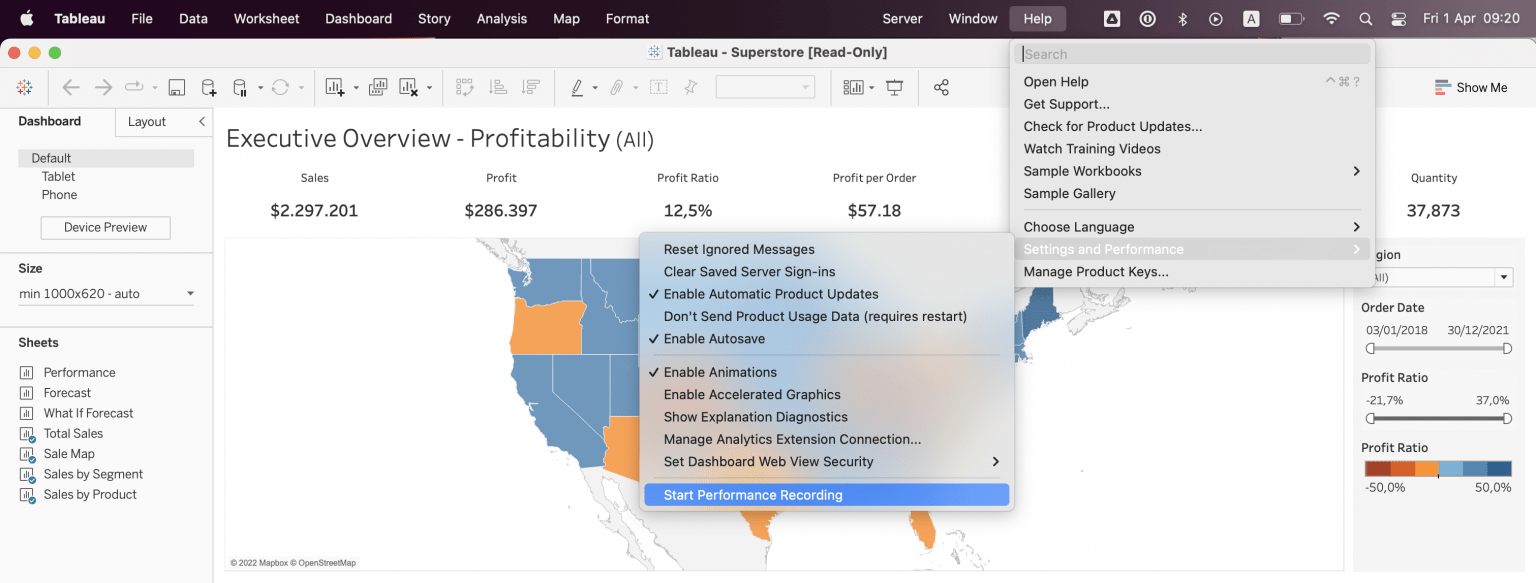Disable Enable Autosave in the settings menu
Image resolution: width=1536 pixels, height=583 pixels.
[x=711, y=338]
